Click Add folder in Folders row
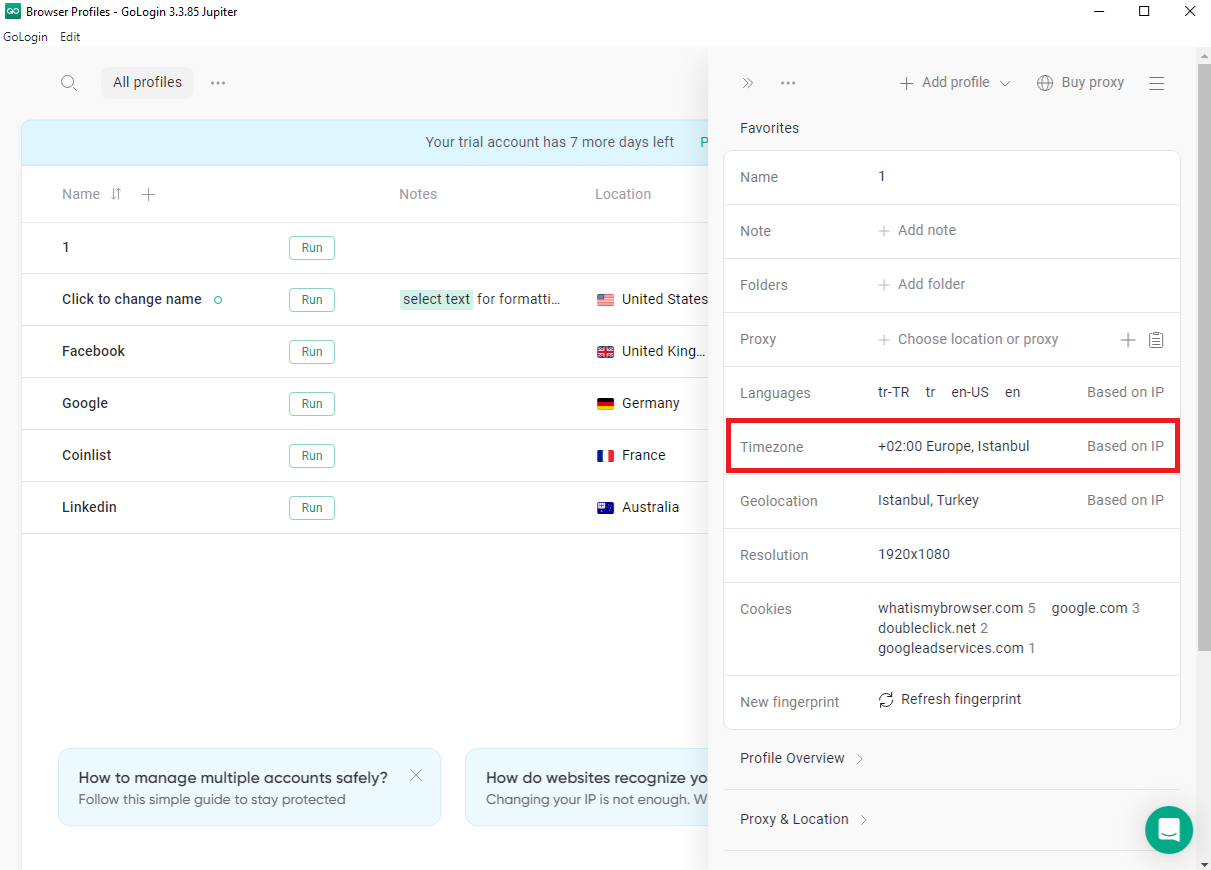The width and height of the screenshot is (1211, 870). pyautogui.click(x=922, y=284)
